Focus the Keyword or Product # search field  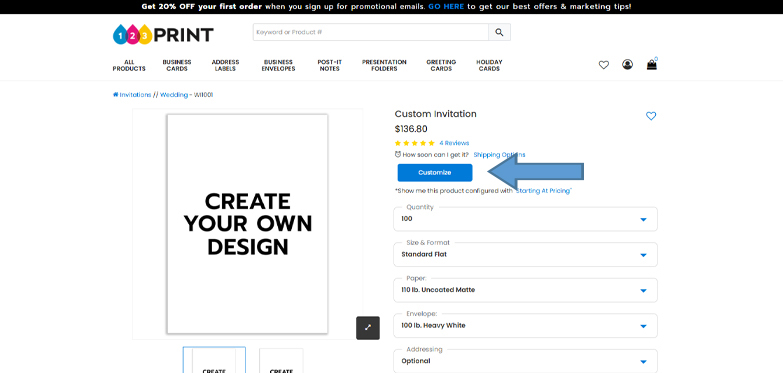[371, 32]
